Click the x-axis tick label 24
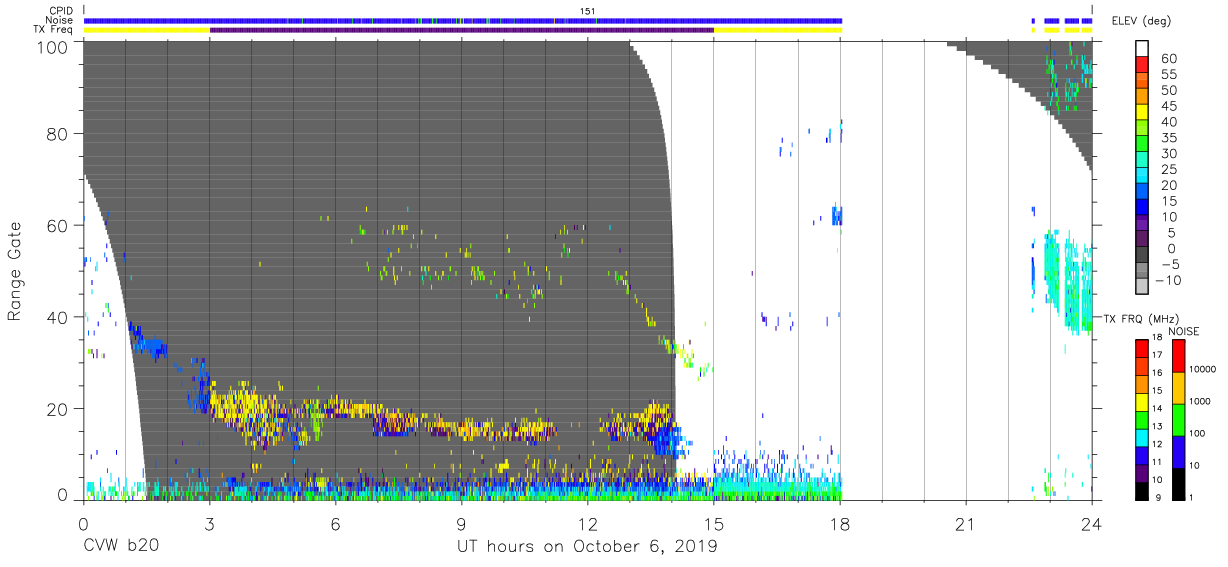The image size is (1228, 567). point(1092,524)
